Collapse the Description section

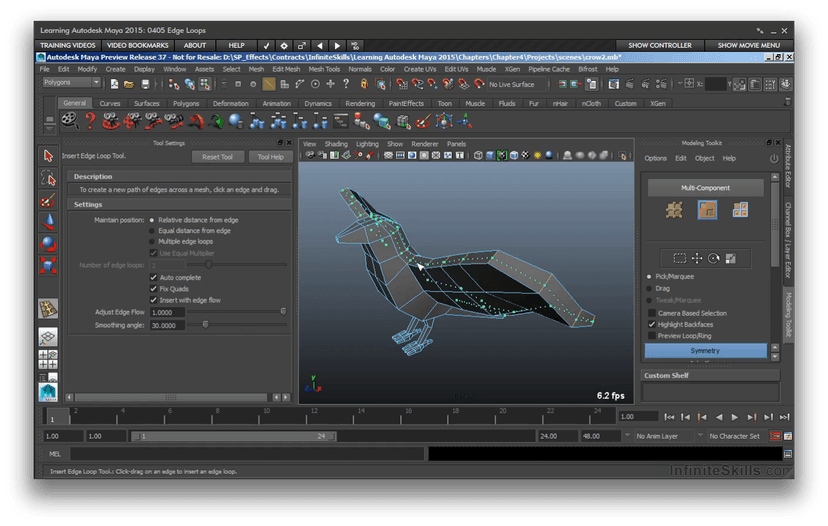pyautogui.click(x=179, y=176)
